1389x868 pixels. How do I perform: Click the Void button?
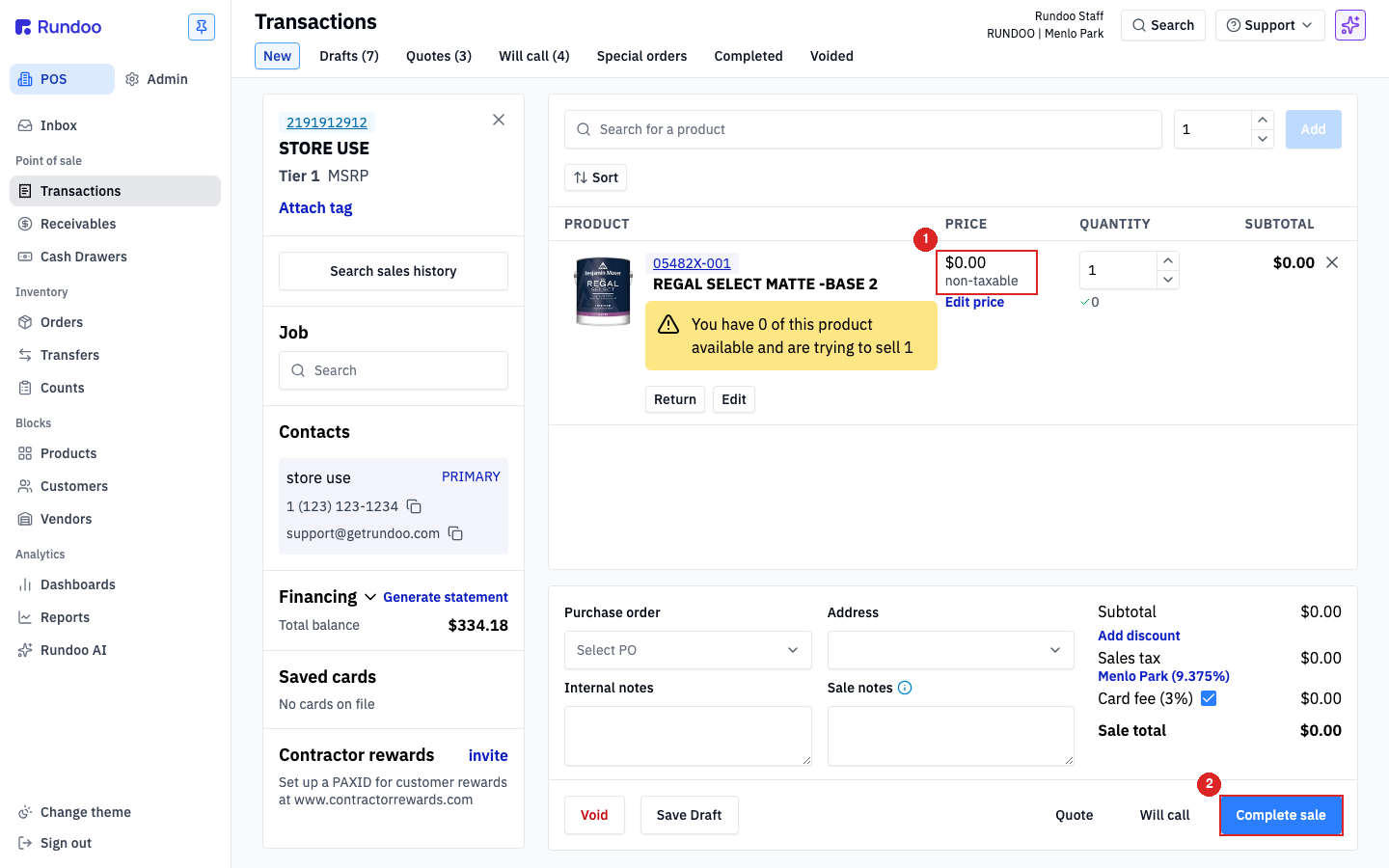point(594,815)
